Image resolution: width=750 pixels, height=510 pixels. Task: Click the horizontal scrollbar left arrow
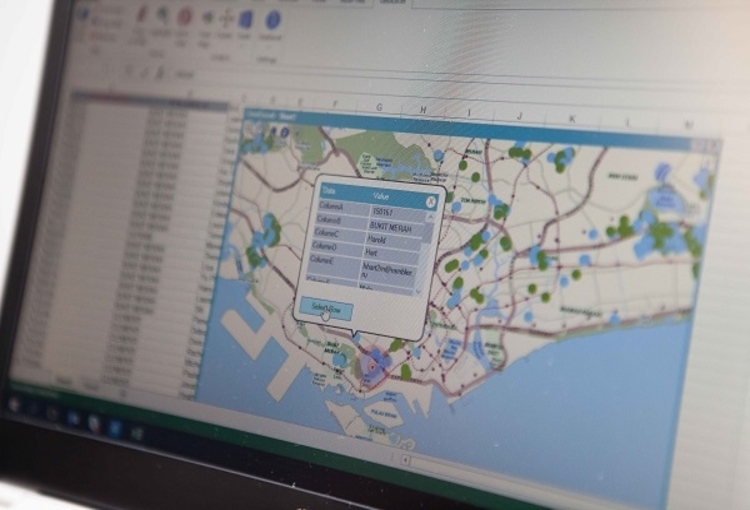tap(406, 460)
